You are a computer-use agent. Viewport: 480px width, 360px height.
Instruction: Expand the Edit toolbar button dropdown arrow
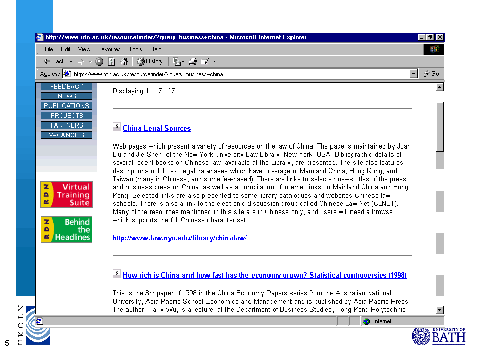tap(214, 62)
